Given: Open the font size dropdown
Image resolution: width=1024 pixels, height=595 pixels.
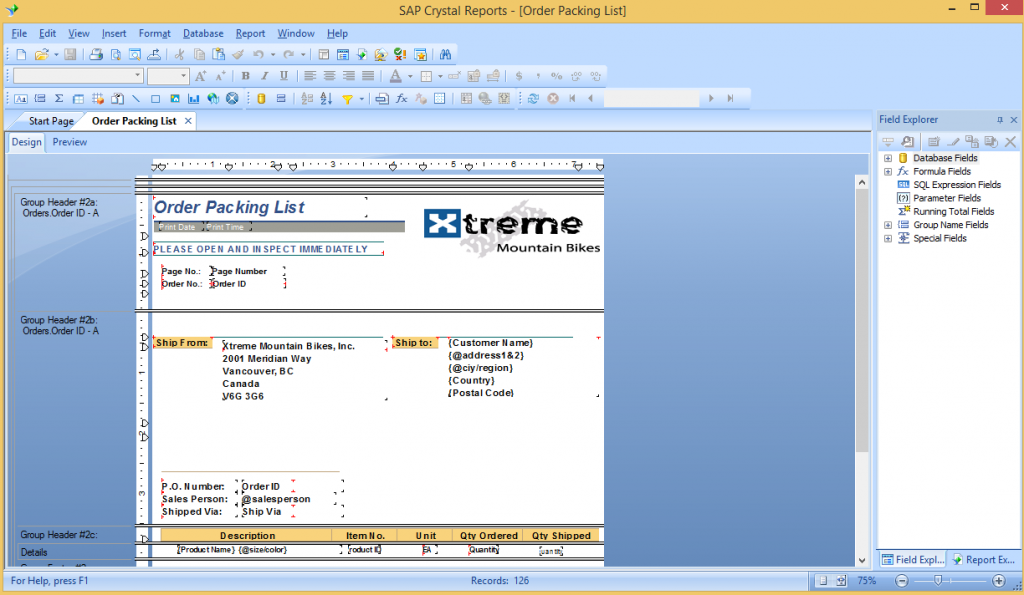Looking at the screenshot, I should click(x=184, y=76).
